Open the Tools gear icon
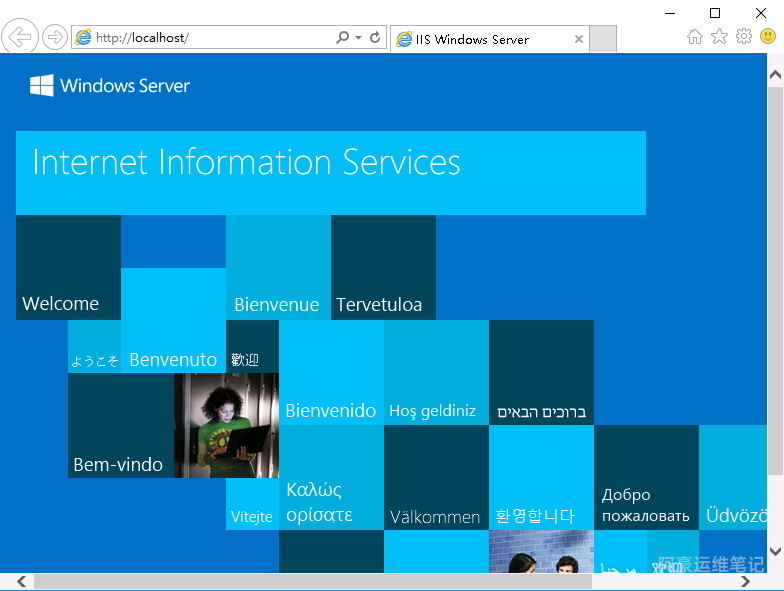 point(744,36)
